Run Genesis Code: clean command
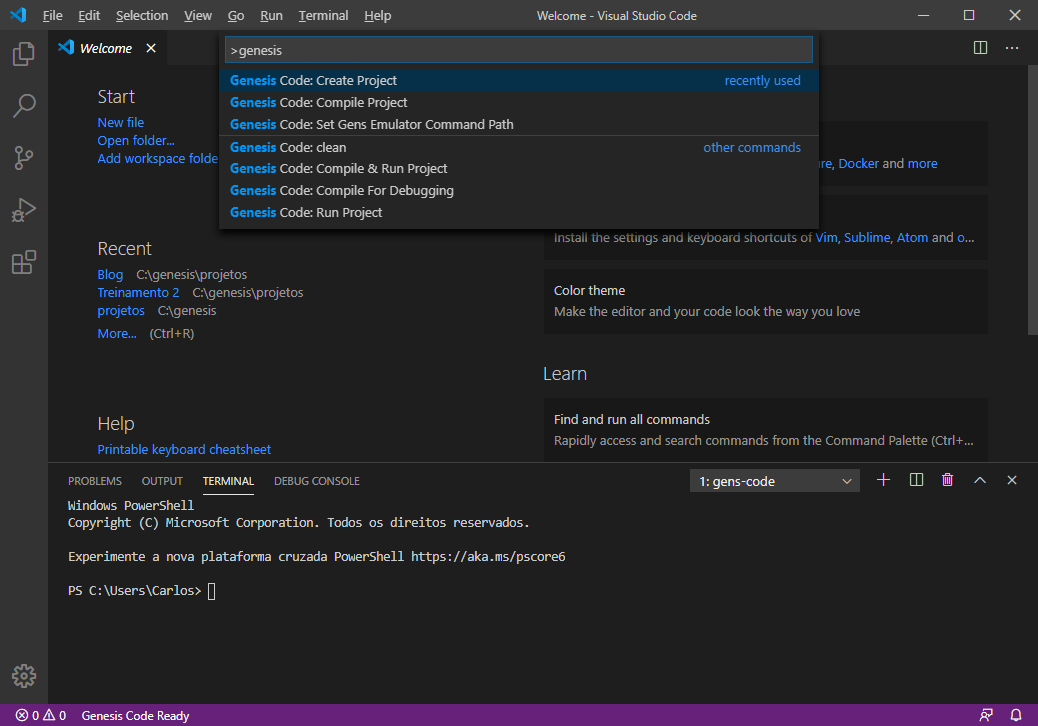Viewport: 1038px width, 726px height. point(518,147)
